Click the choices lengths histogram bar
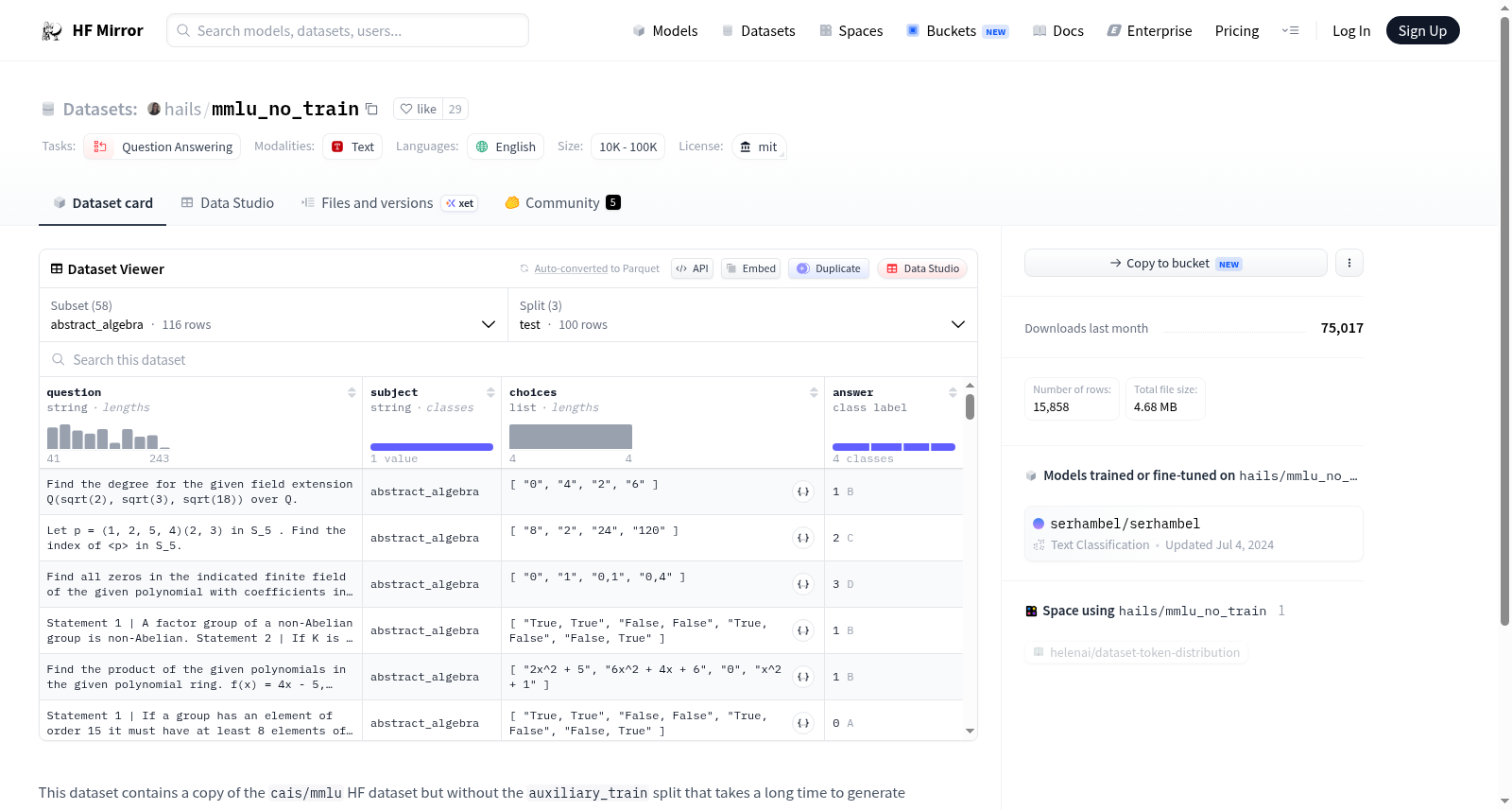The image size is (1512, 810). 571,437
